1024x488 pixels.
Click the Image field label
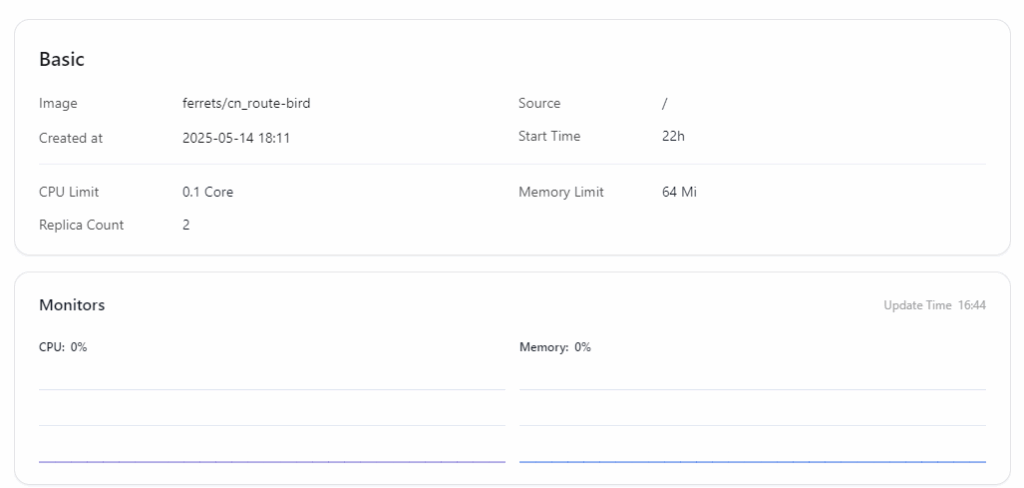coord(58,103)
